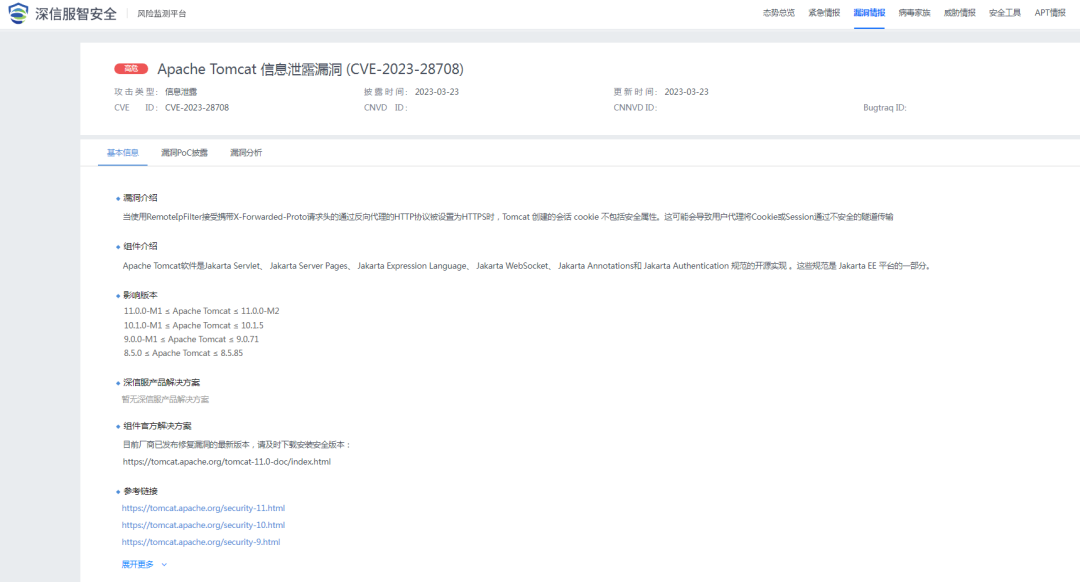Click the CVE-2023-28708 ID value

197,107
